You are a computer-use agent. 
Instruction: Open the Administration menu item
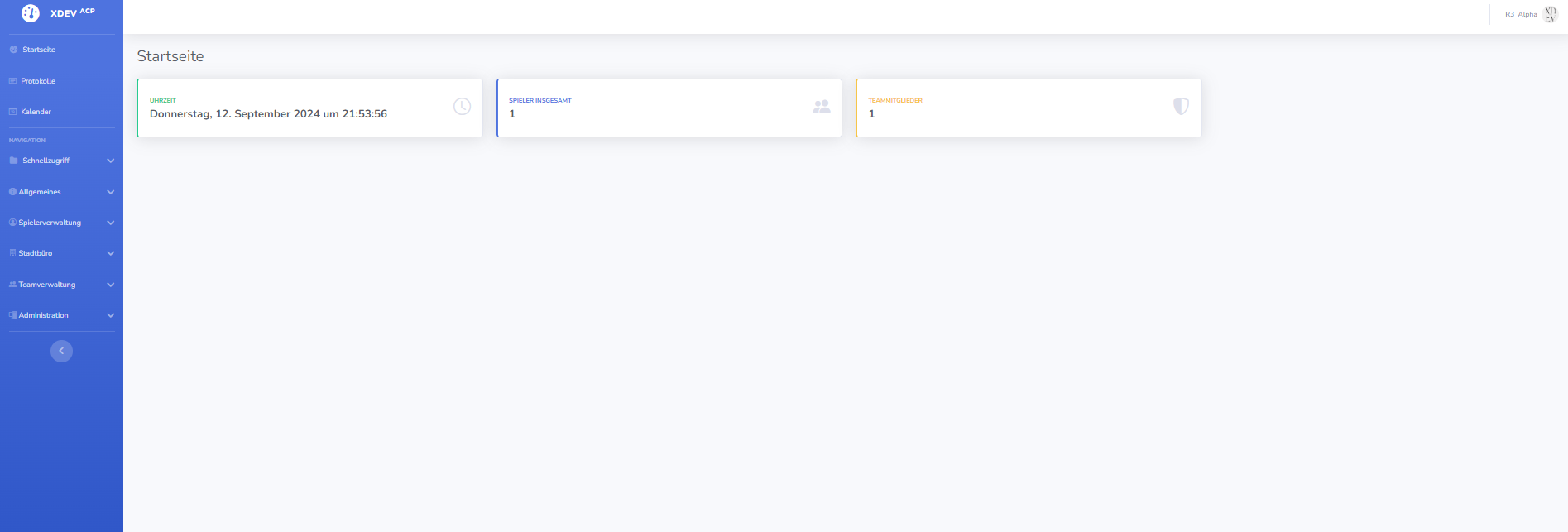[x=44, y=315]
